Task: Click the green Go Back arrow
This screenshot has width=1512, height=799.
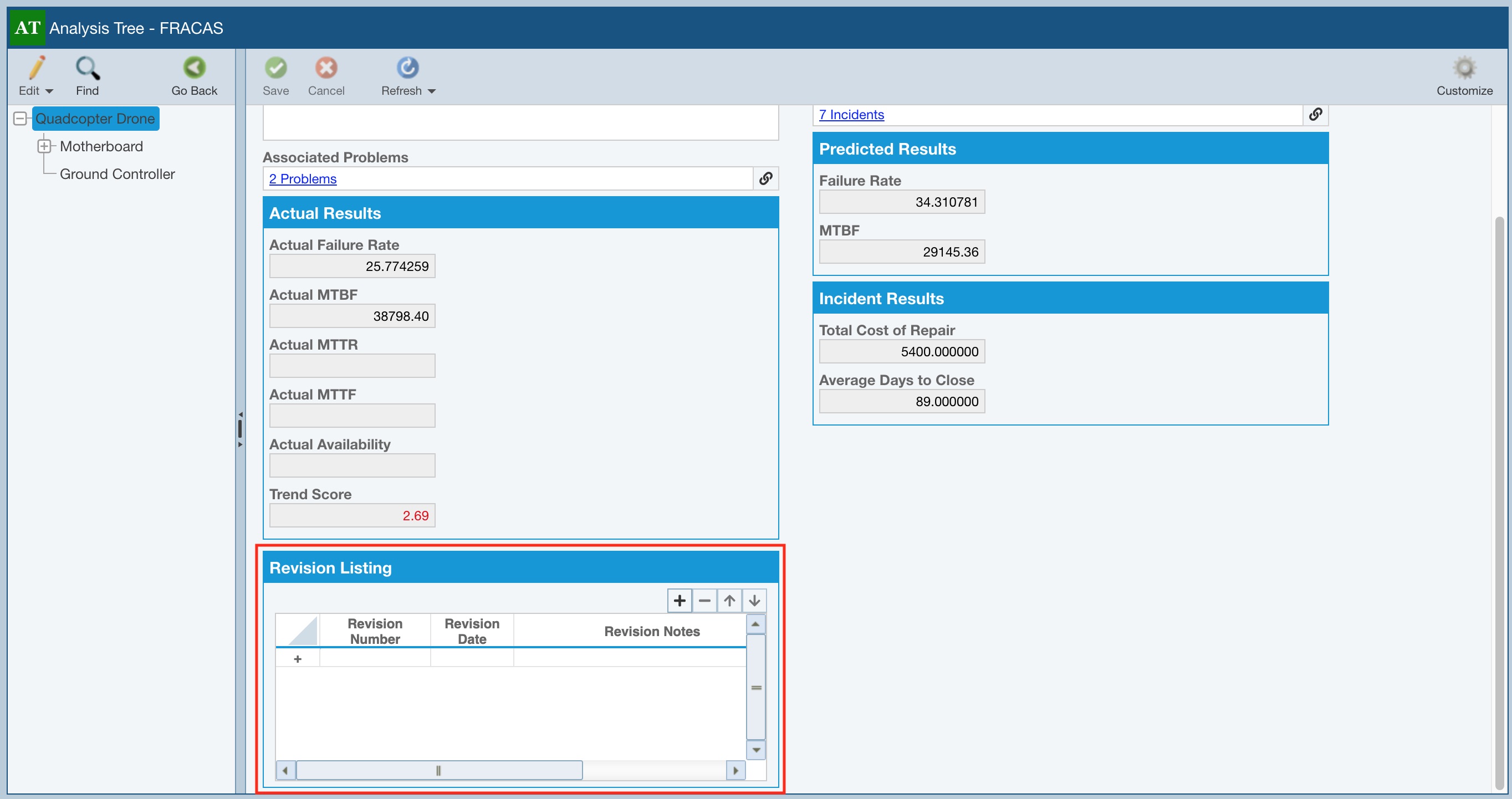Action: click(195, 68)
